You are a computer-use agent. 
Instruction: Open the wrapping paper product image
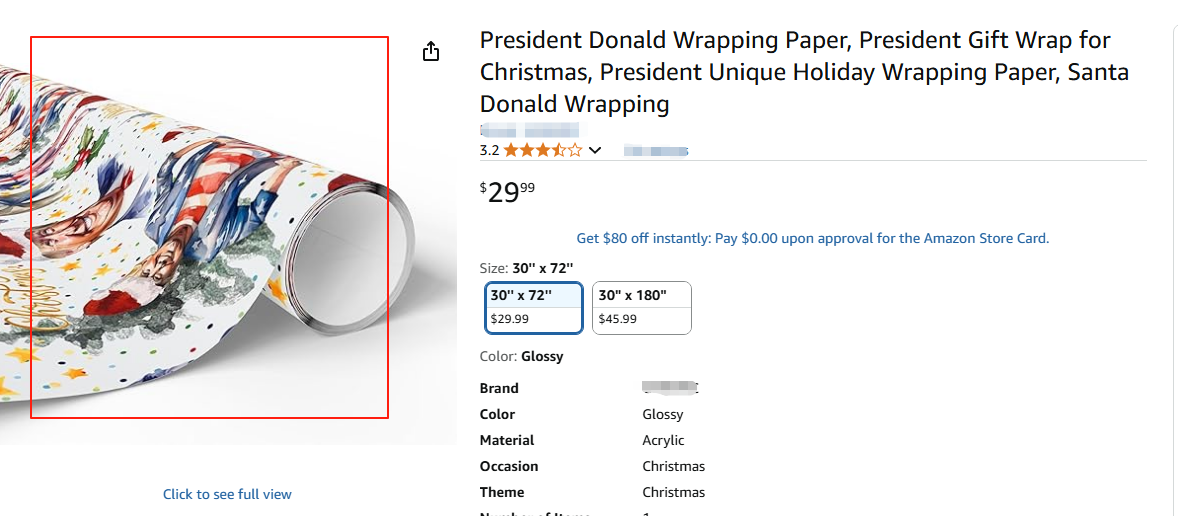pos(209,228)
